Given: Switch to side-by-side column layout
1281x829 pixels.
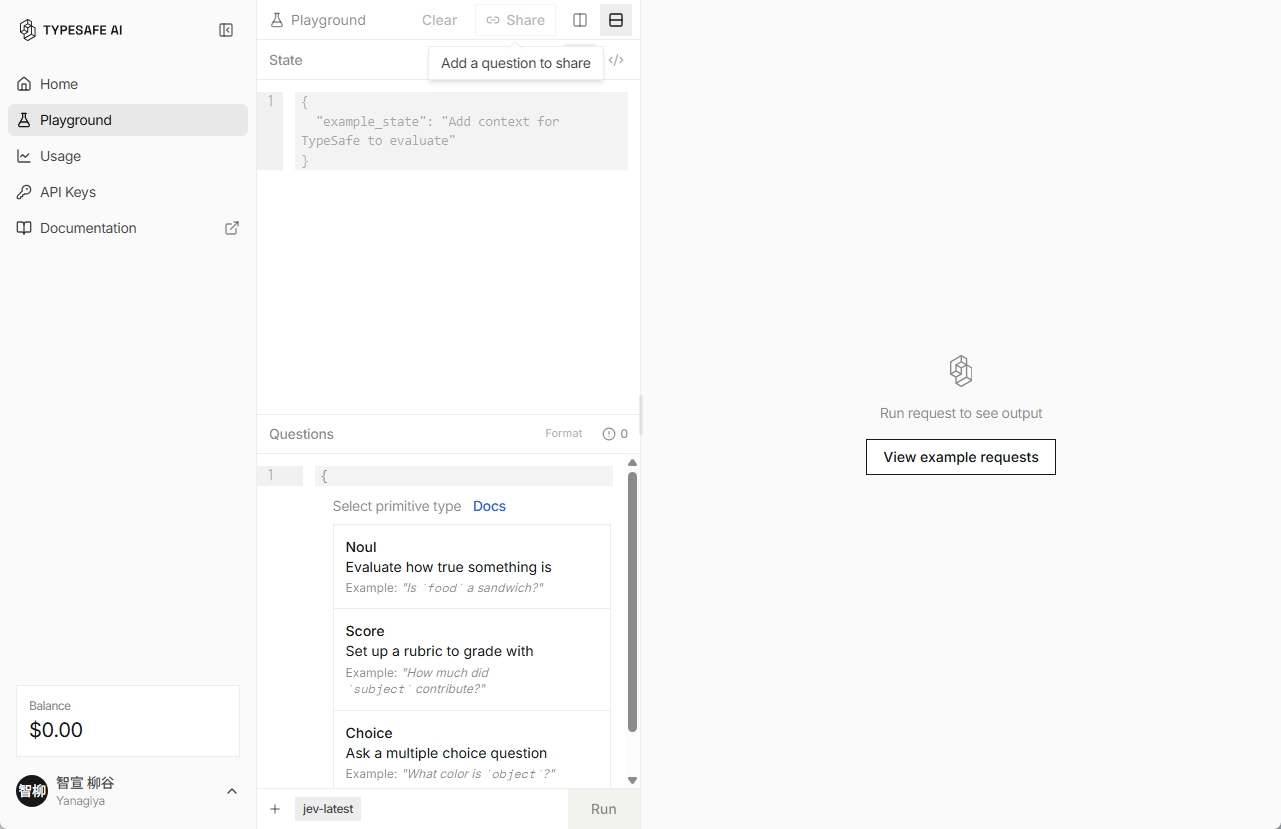Looking at the screenshot, I should (x=580, y=20).
